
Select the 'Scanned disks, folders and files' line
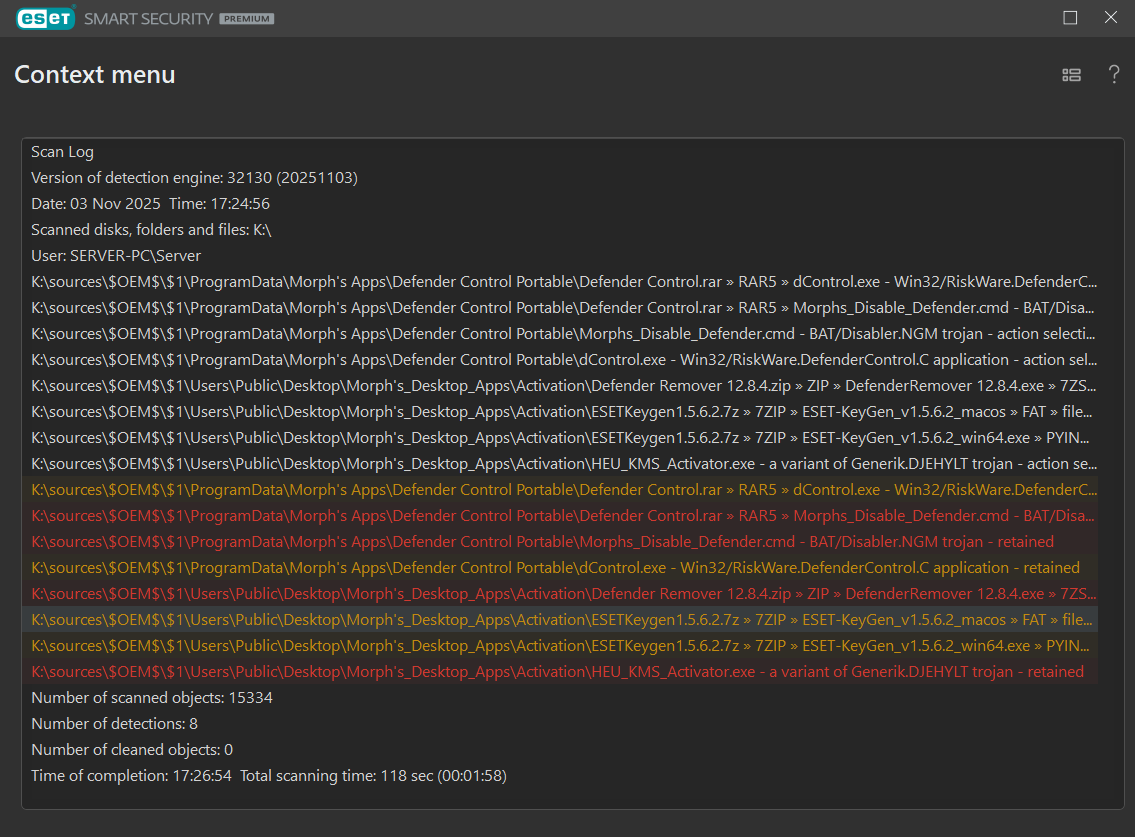pos(151,230)
